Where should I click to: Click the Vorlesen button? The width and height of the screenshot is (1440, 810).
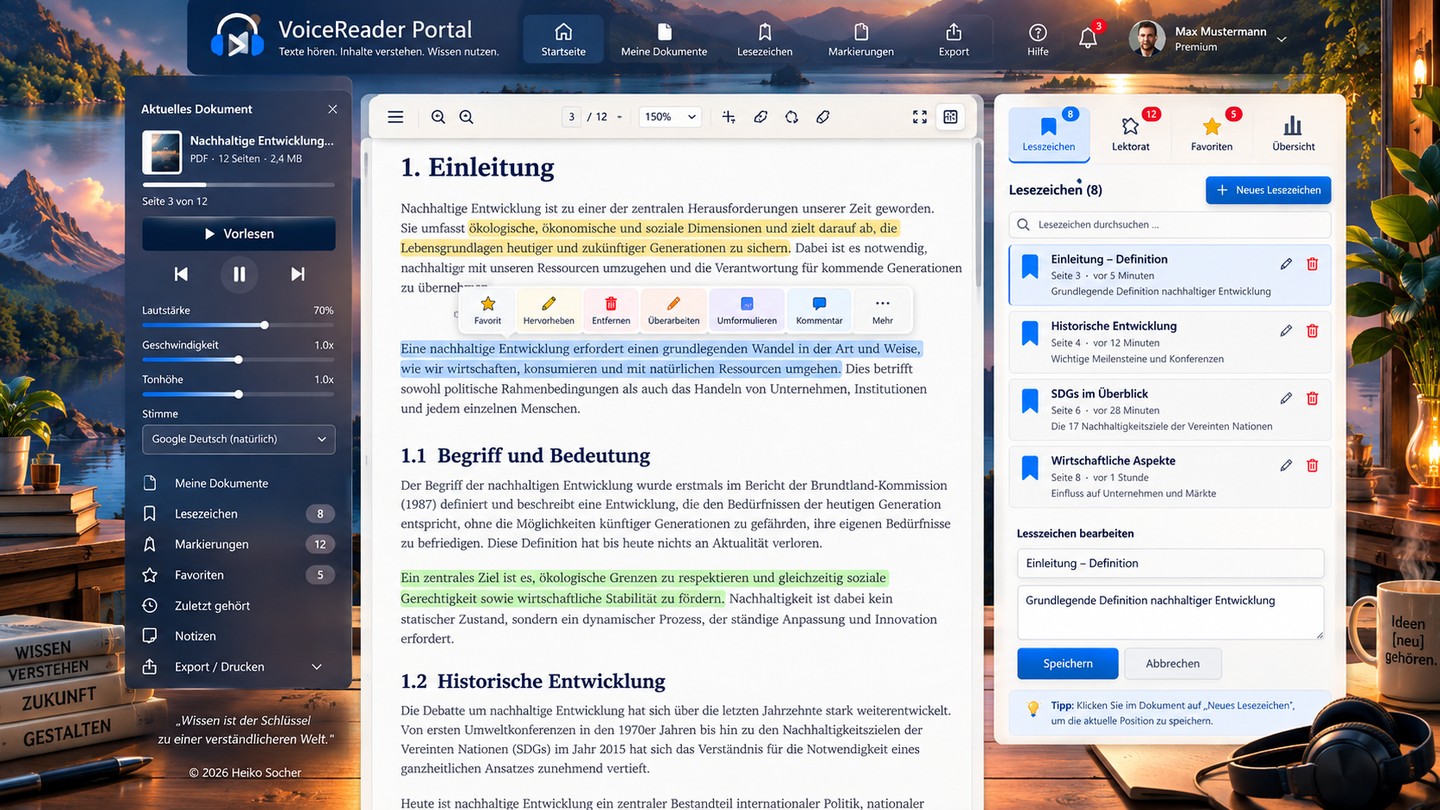(239, 234)
